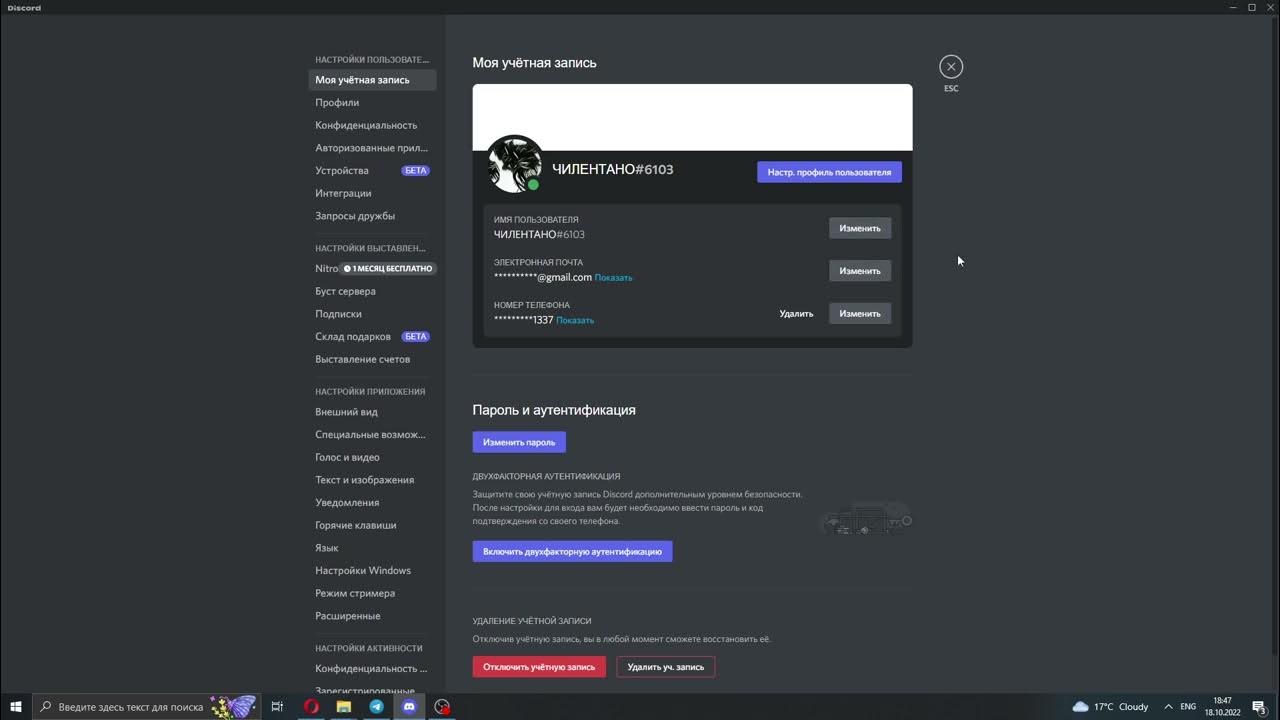Reveal phone number with Показать link
The width and height of the screenshot is (1280, 720).
point(575,321)
